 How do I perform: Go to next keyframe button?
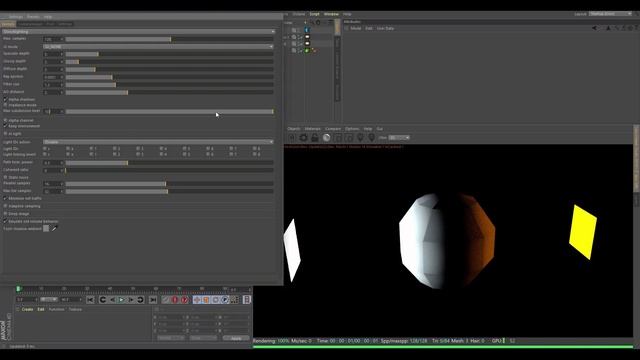pyautogui.click(x=140, y=300)
